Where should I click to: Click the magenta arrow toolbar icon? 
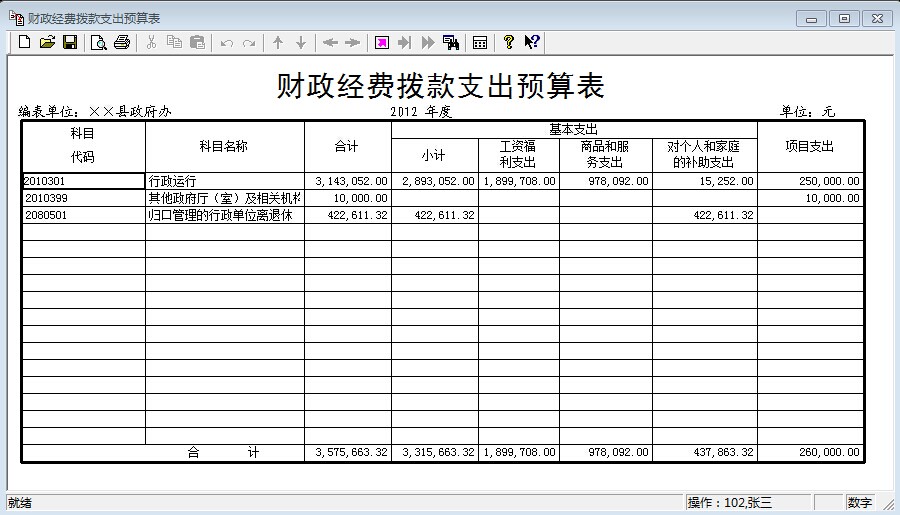381,42
